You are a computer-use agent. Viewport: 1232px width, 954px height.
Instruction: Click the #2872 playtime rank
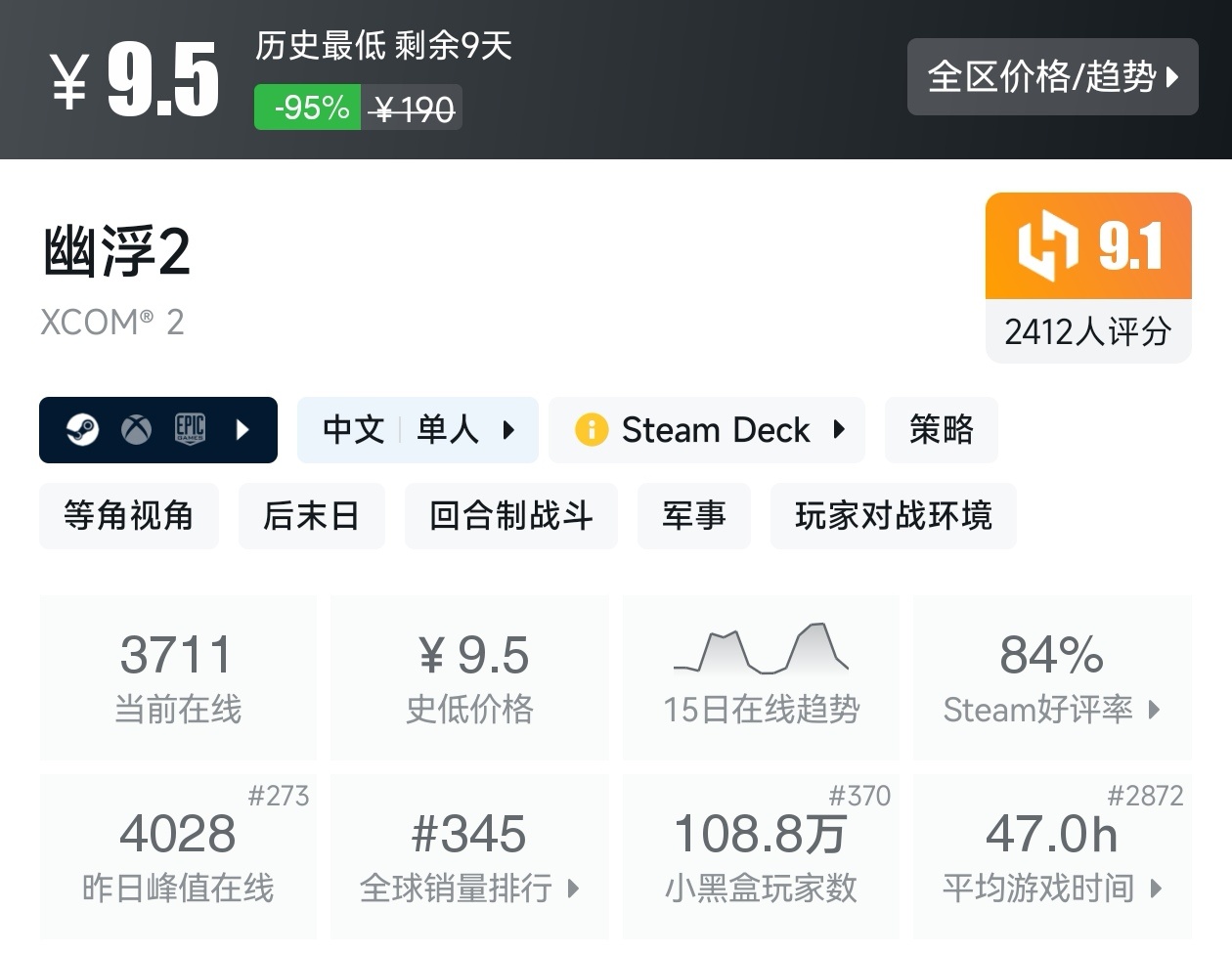(x=1145, y=796)
